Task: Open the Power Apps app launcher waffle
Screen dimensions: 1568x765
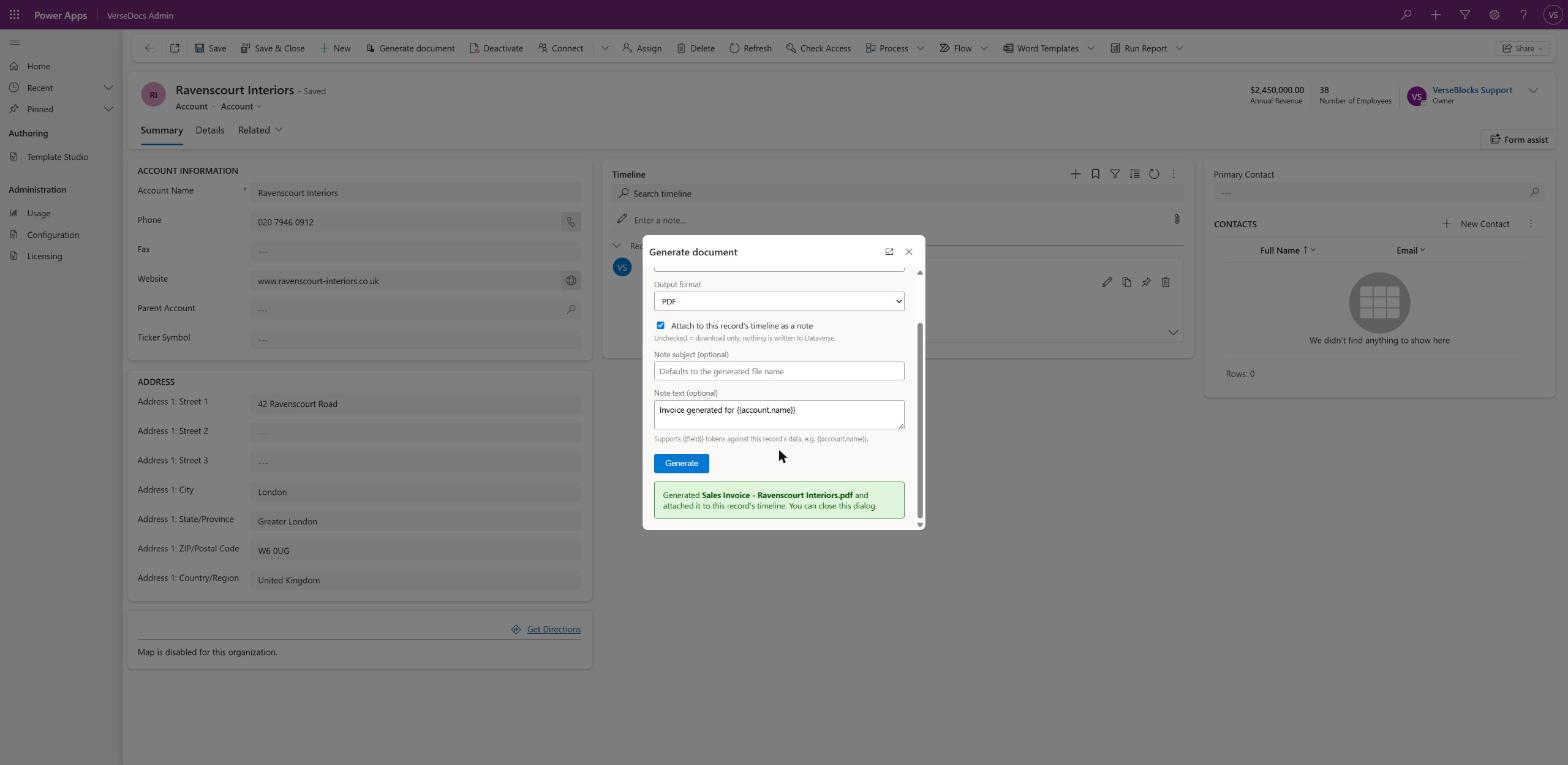Action: 14,15
